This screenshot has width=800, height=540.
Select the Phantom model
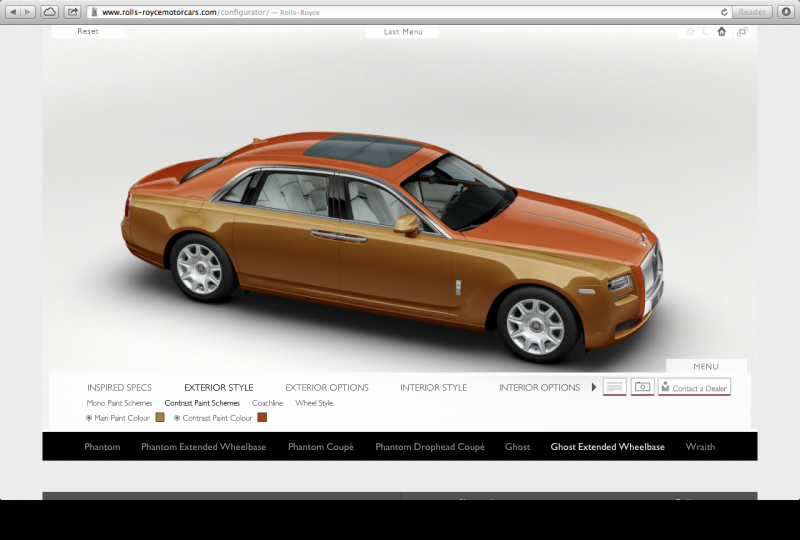click(103, 447)
